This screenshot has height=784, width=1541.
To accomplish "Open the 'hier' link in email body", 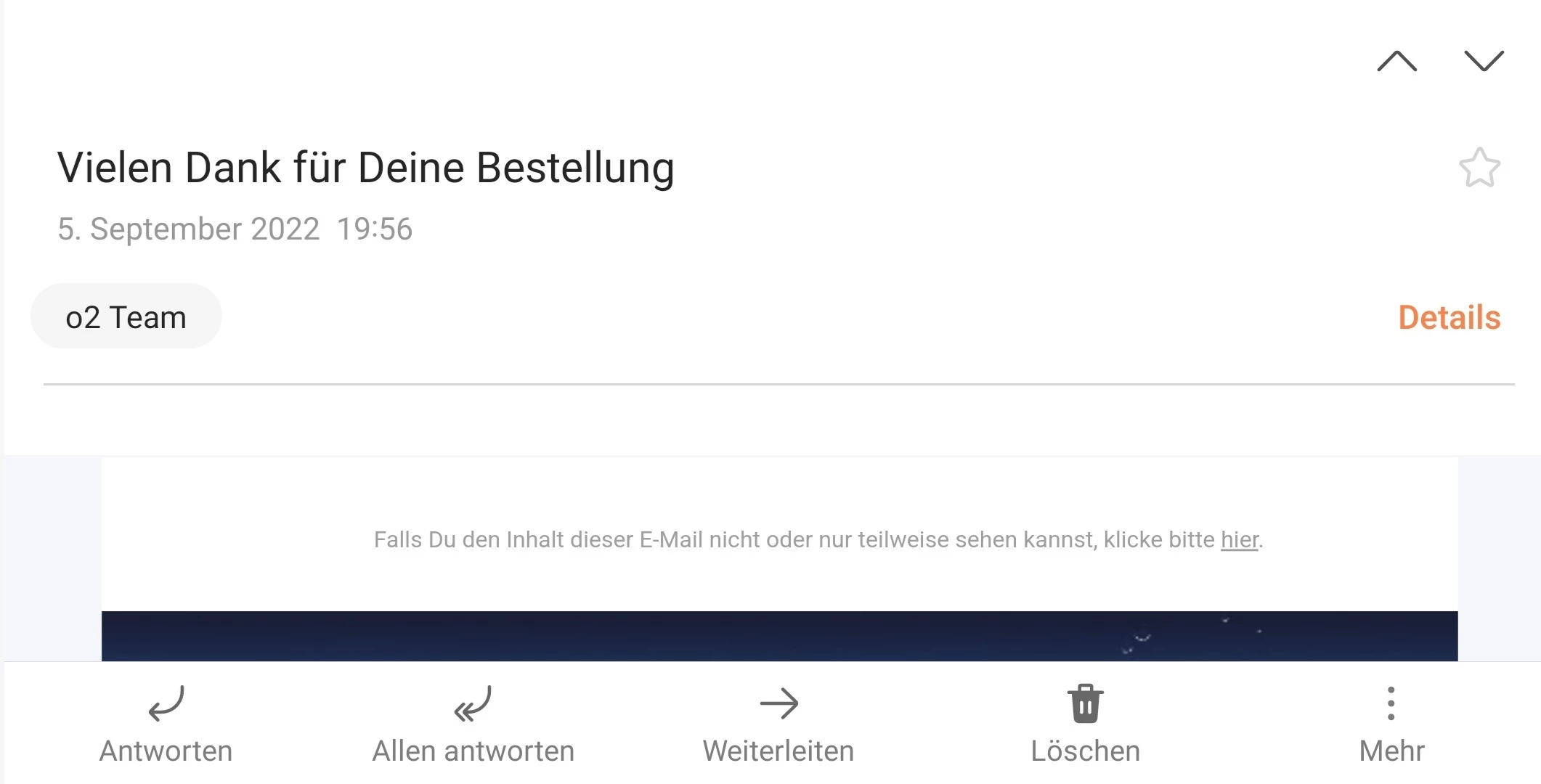I will coord(1240,540).
